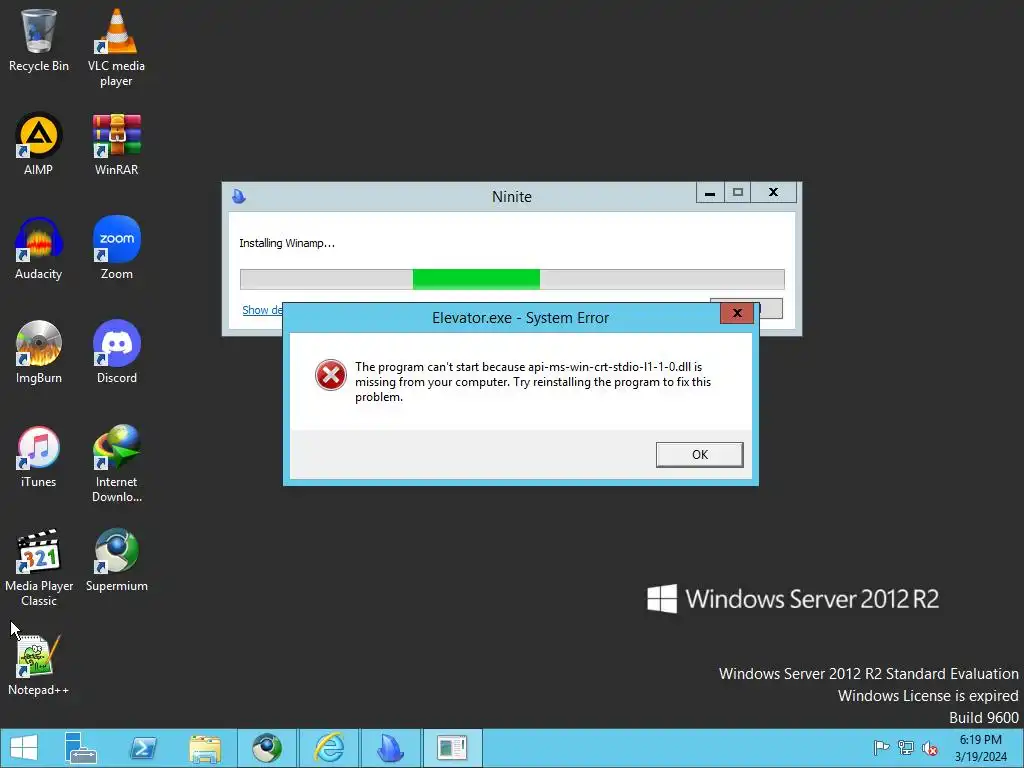Click the Ninite installation progress bar

(512, 279)
